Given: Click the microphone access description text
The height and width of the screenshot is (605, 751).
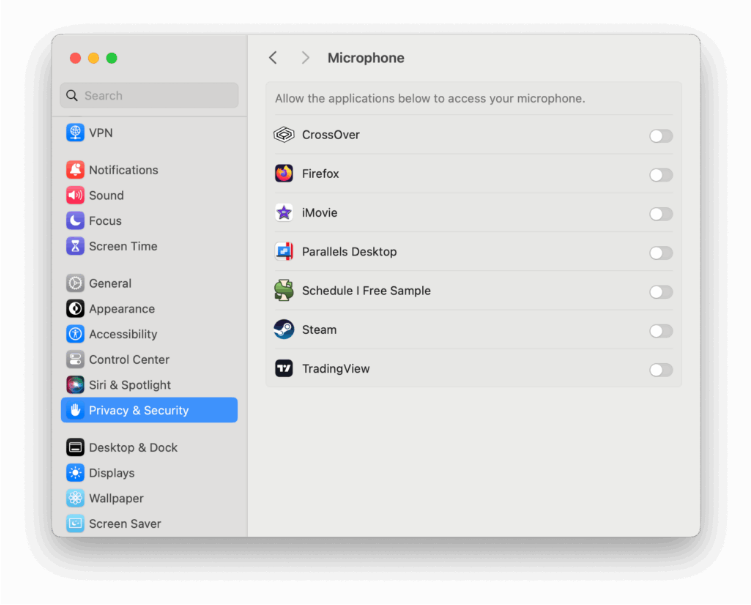Looking at the screenshot, I should pos(430,99).
